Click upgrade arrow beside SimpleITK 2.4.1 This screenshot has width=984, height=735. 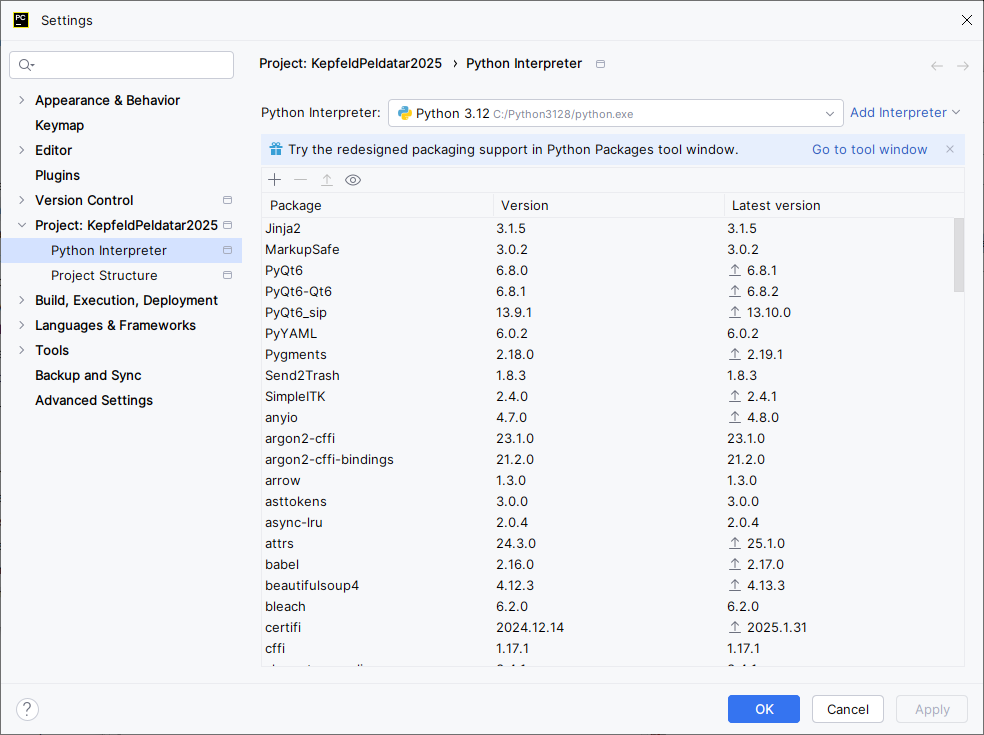pos(735,397)
